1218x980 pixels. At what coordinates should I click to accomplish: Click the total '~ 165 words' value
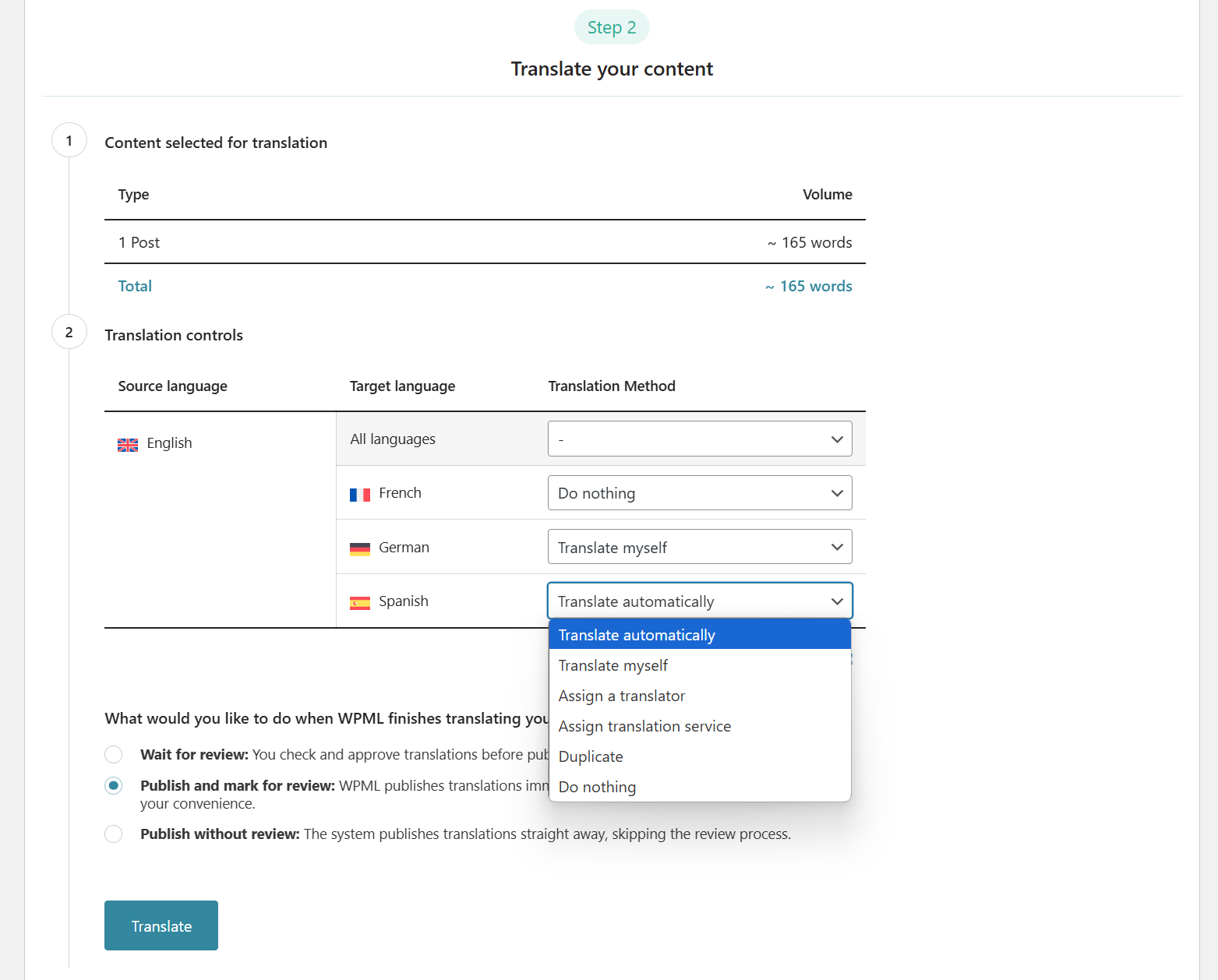808,286
